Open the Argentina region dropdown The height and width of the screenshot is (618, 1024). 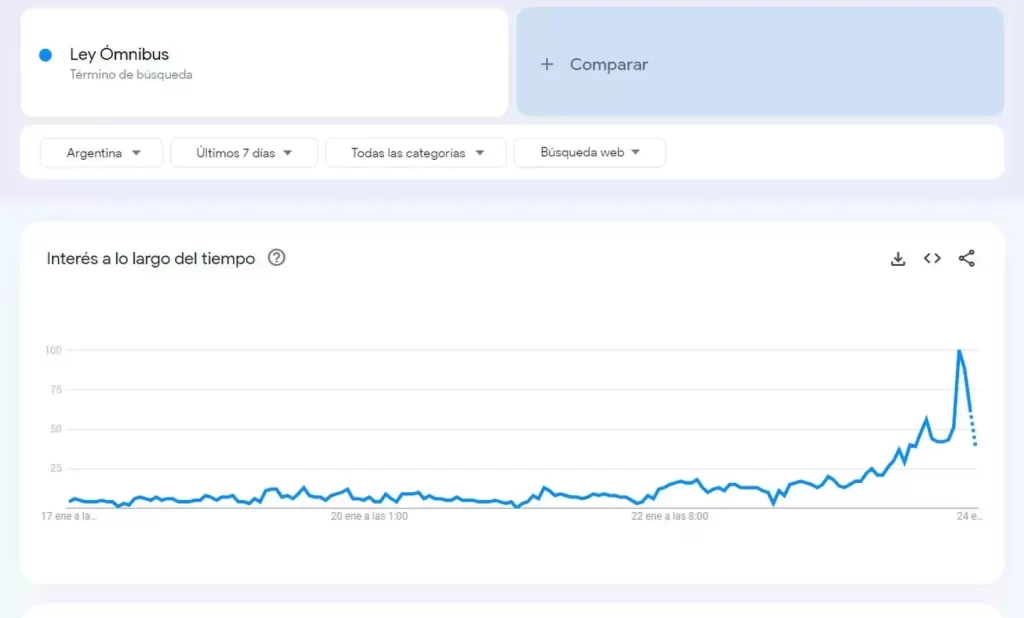click(102, 153)
